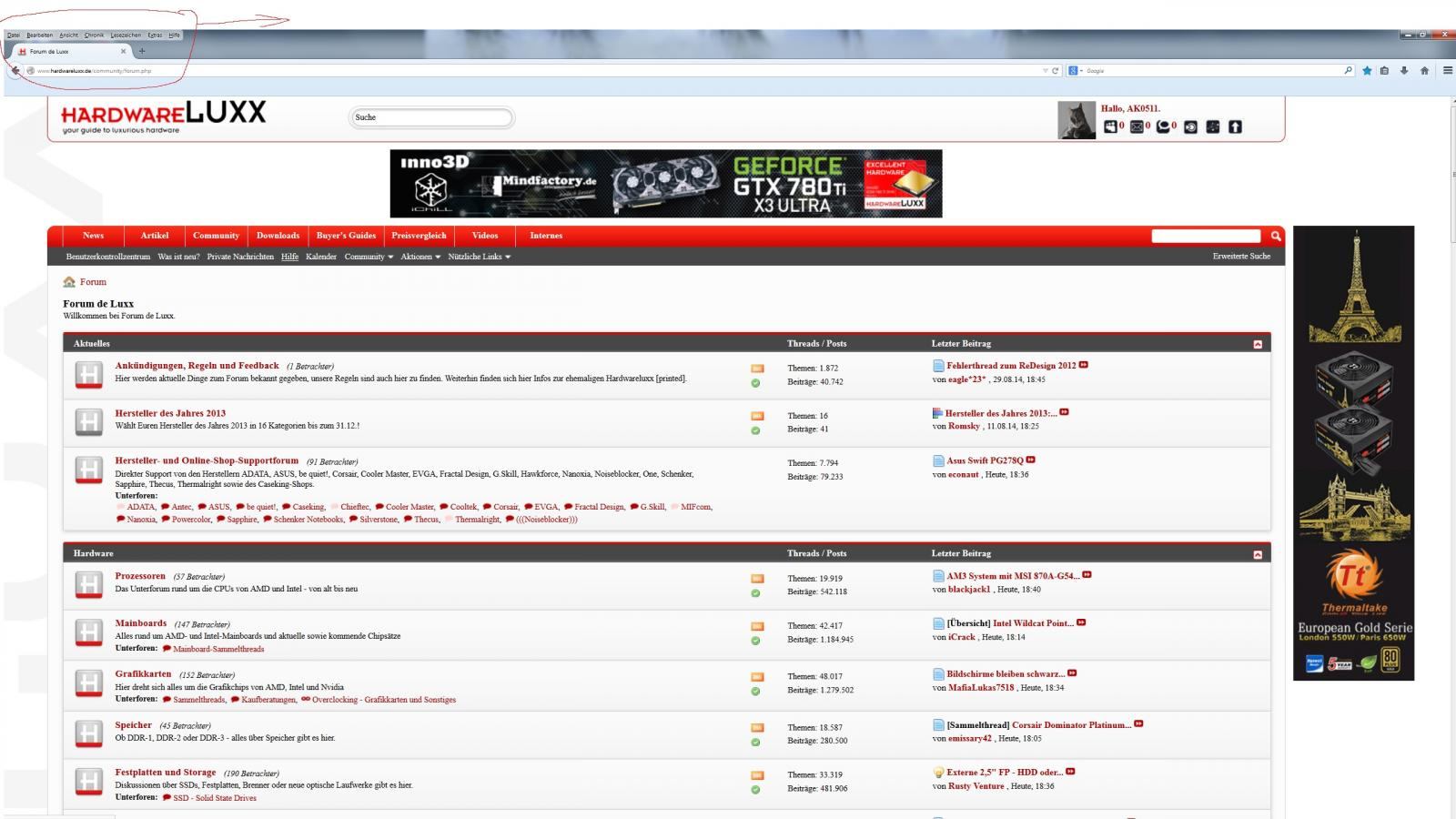Click the cat avatar thumbnail

(x=1077, y=120)
